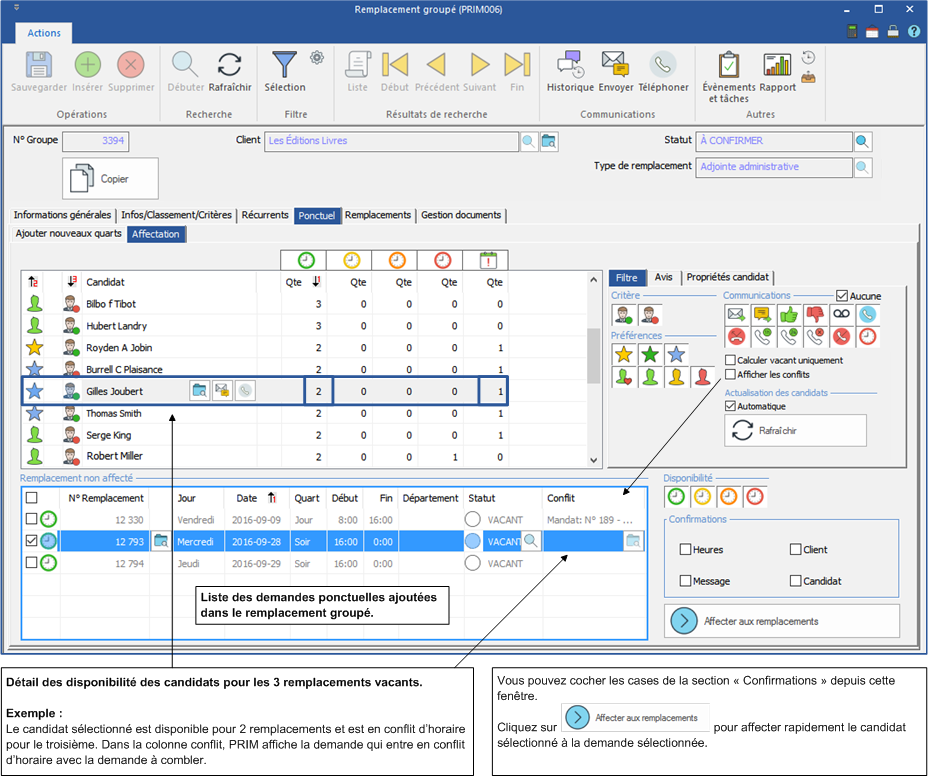Start a search with the Débuter magnifier

point(185,65)
